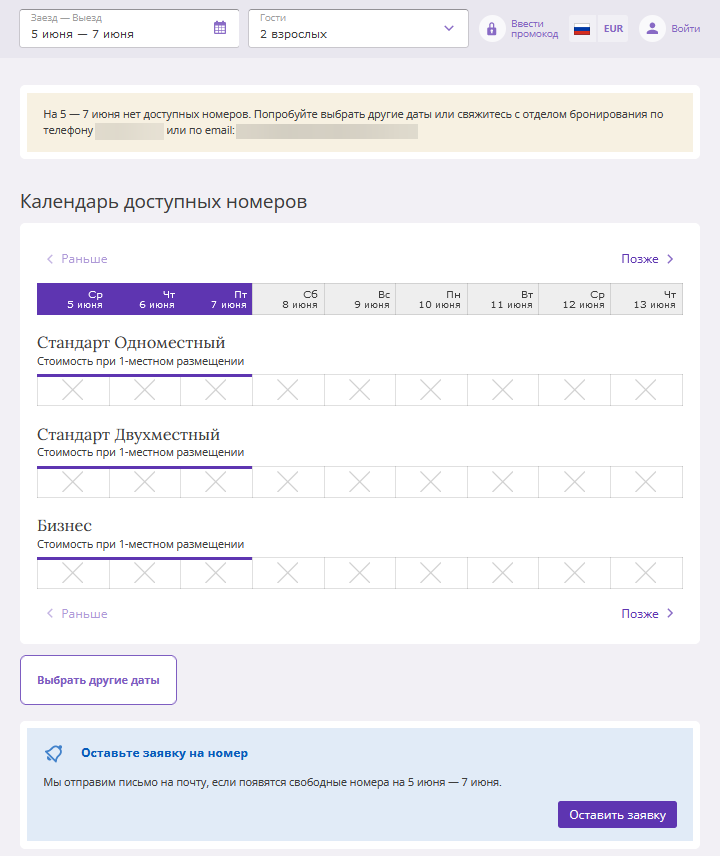
Task: Open the guests selector showing 2 взрослых
Action: tap(359, 28)
